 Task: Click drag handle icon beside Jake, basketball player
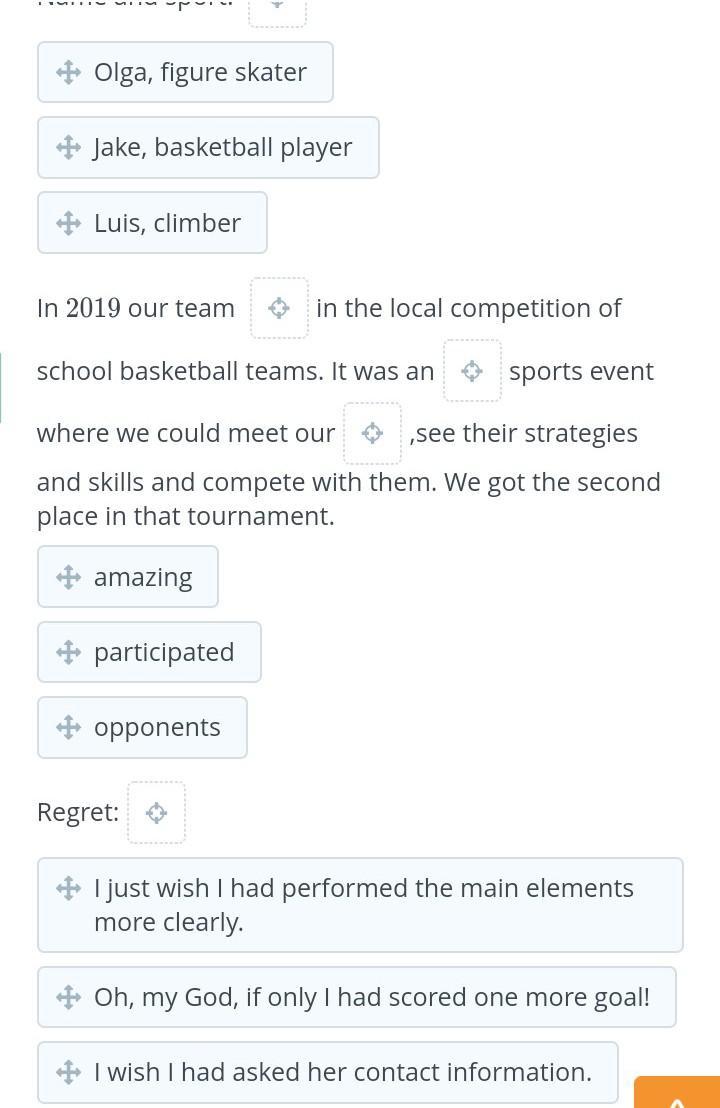click(68, 147)
